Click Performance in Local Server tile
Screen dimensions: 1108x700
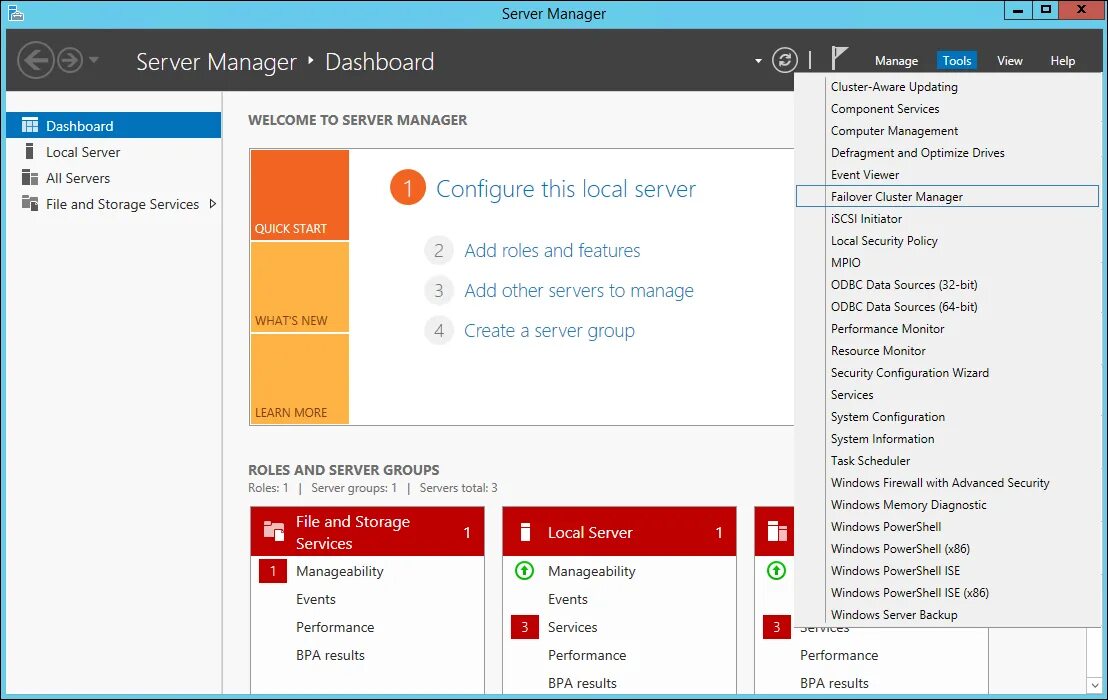pos(587,655)
